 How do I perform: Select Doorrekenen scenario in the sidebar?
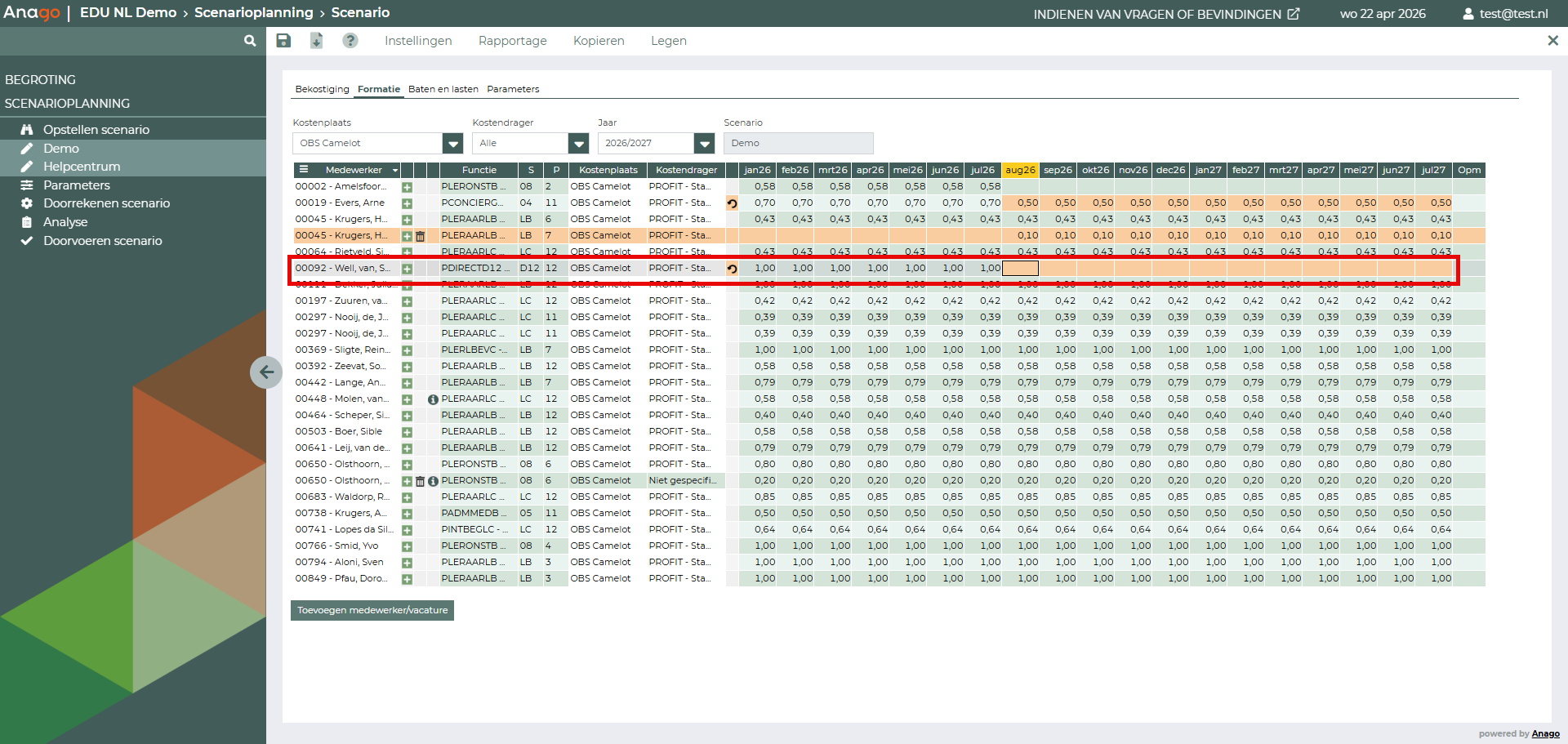106,203
